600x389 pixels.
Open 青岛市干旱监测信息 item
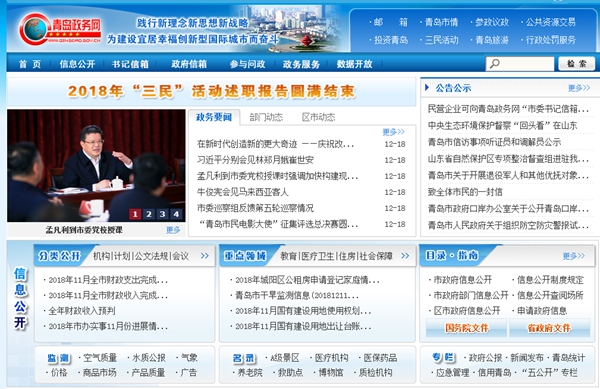(297, 295)
